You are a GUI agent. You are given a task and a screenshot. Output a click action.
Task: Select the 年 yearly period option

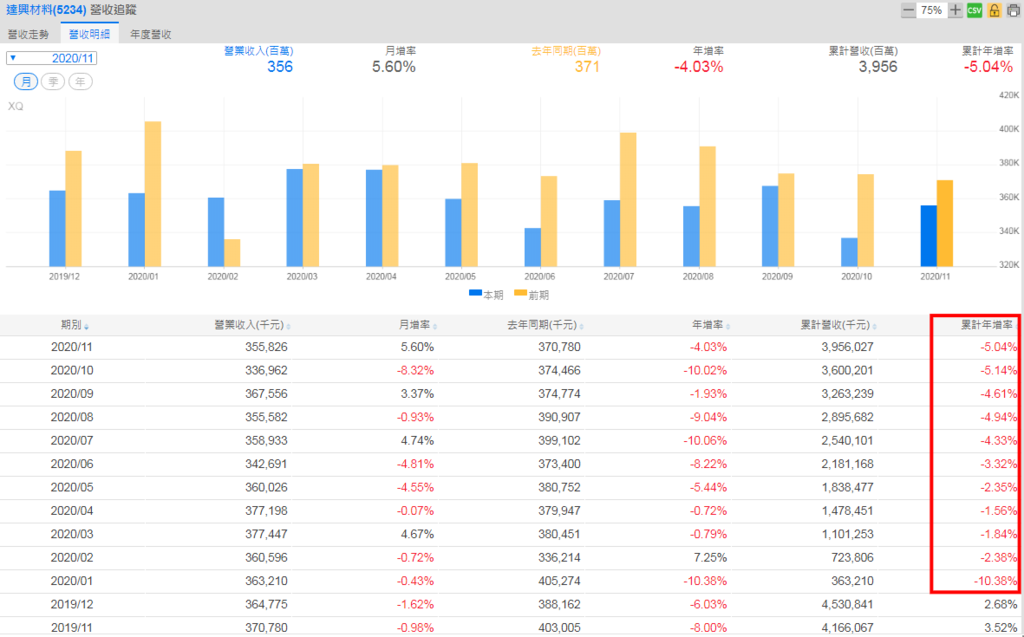[80, 82]
